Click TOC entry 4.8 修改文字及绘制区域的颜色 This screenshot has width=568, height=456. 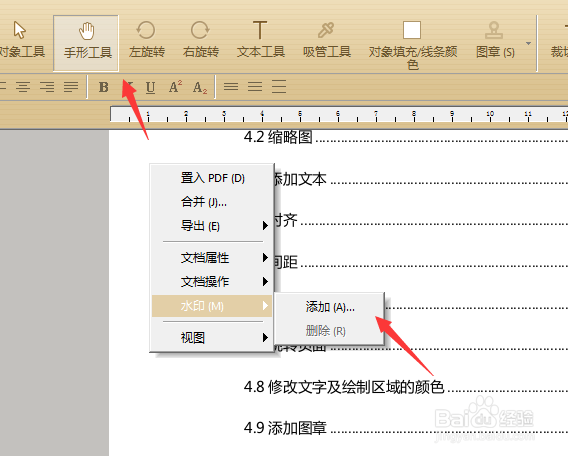[344, 387]
